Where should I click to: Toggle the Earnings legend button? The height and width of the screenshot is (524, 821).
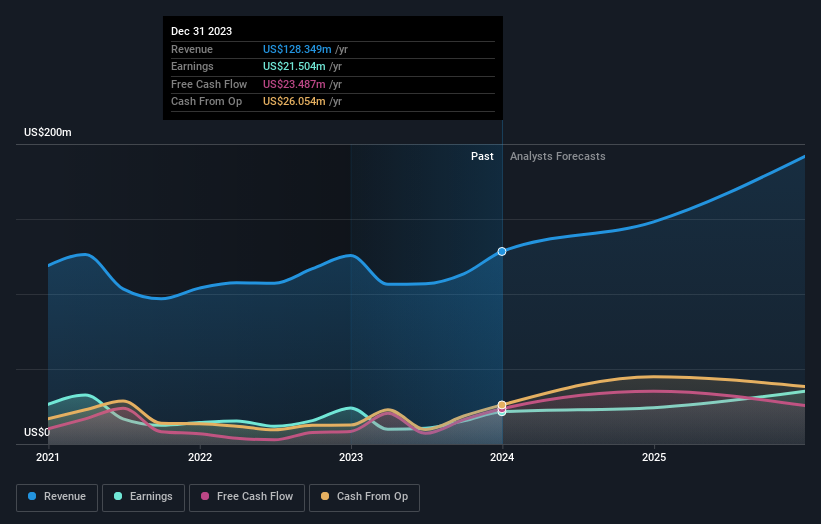(143, 497)
